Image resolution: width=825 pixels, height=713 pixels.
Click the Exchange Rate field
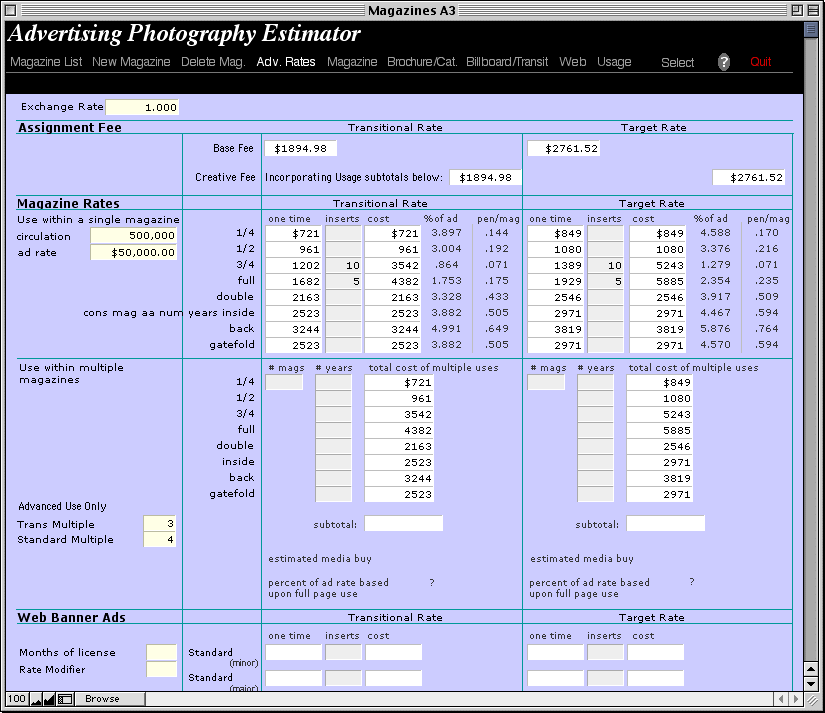click(x=142, y=107)
